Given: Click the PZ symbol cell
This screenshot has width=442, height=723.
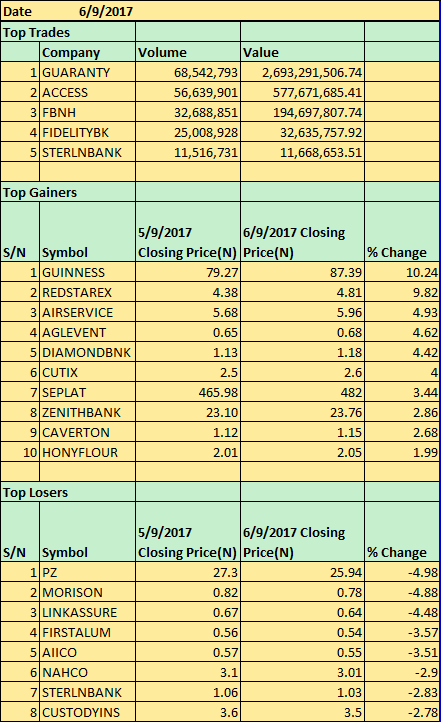Looking at the screenshot, I should (88, 572).
